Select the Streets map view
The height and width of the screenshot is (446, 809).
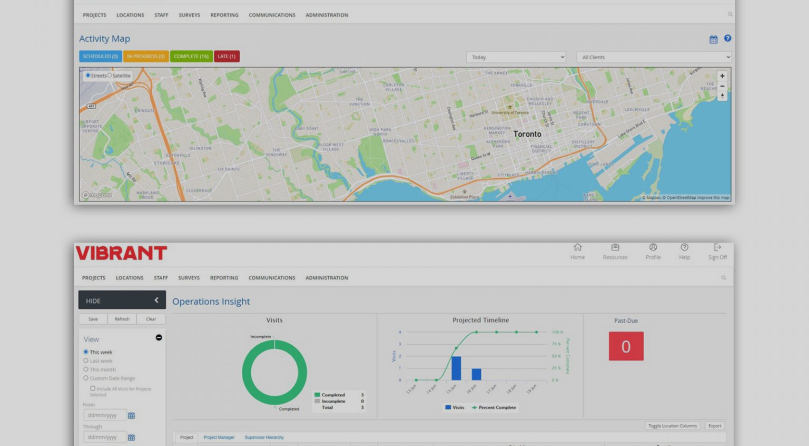[88, 75]
